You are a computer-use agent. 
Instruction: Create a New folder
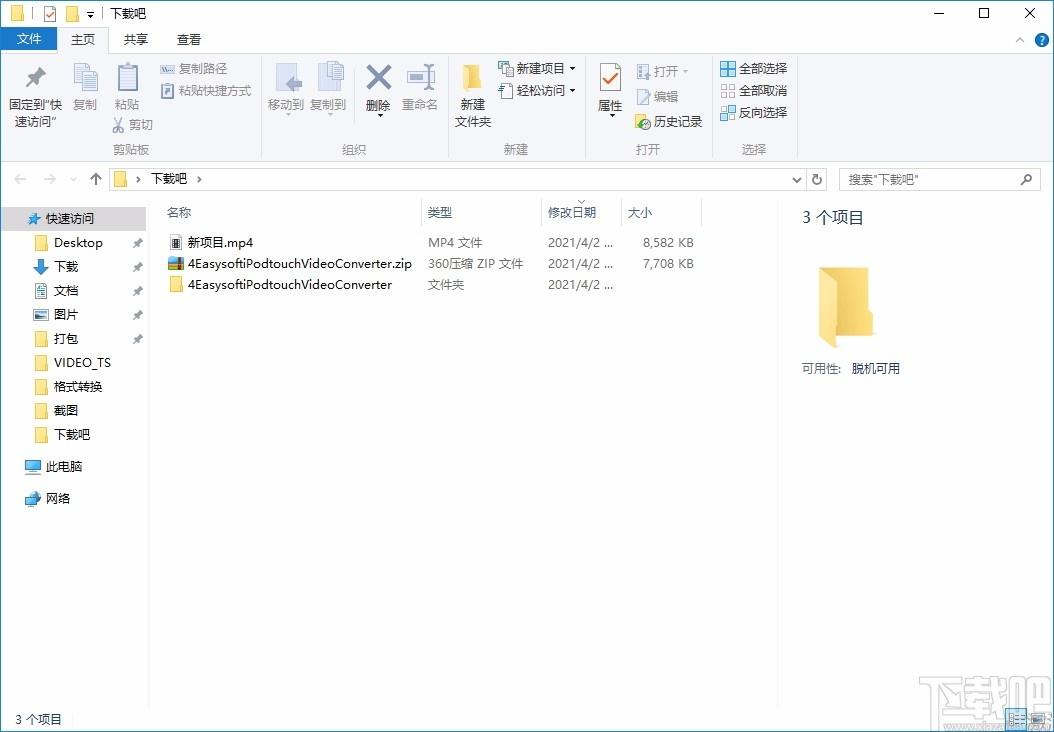pos(473,95)
